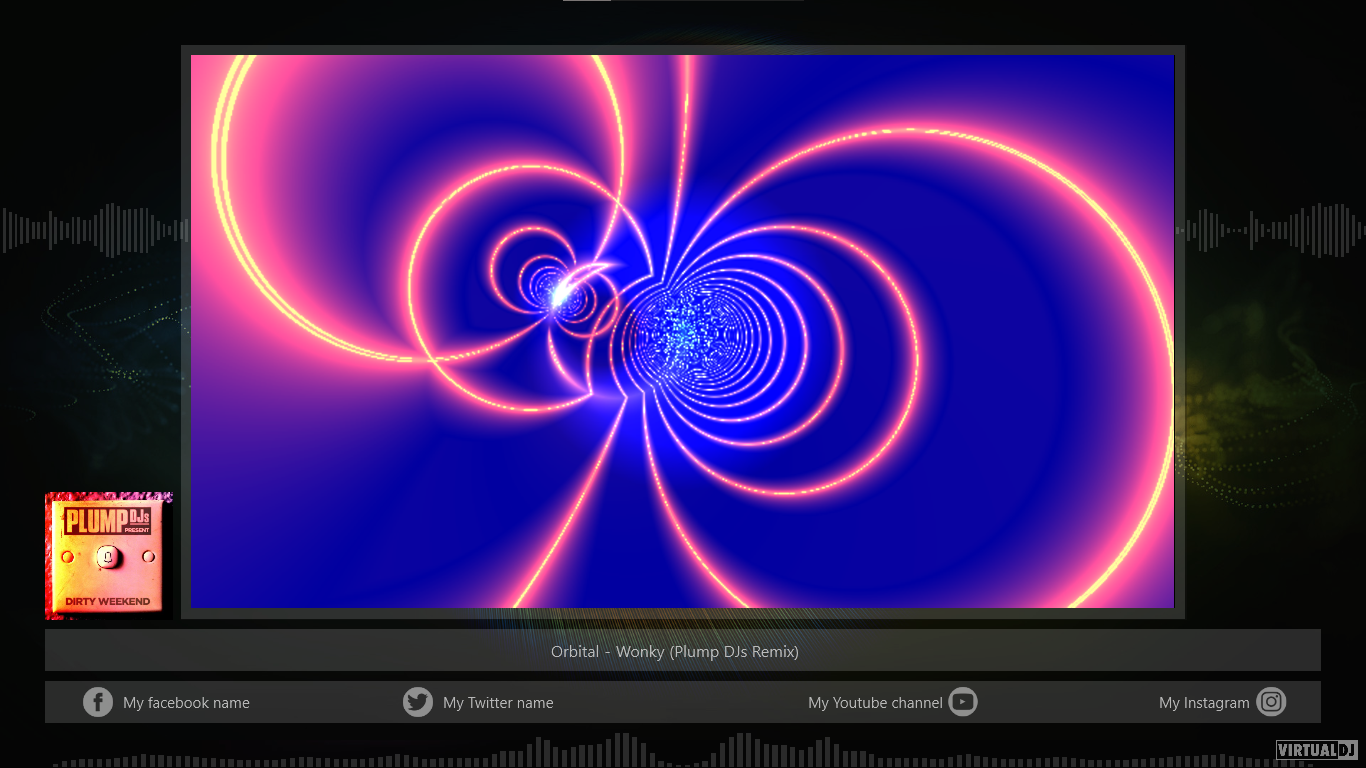Click the song progress bar at top
This screenshot has height=768, width=1366.
(683, 1)
